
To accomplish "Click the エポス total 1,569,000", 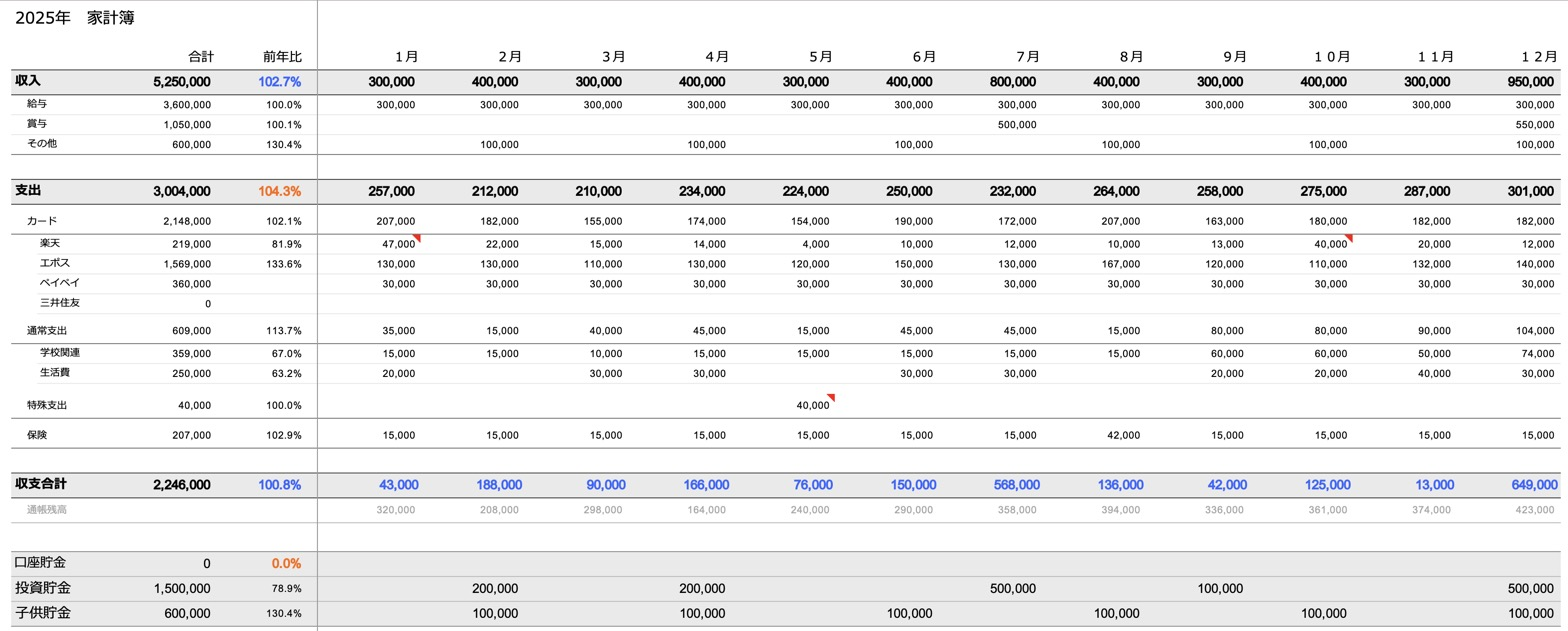I will (x=186, y=264).
